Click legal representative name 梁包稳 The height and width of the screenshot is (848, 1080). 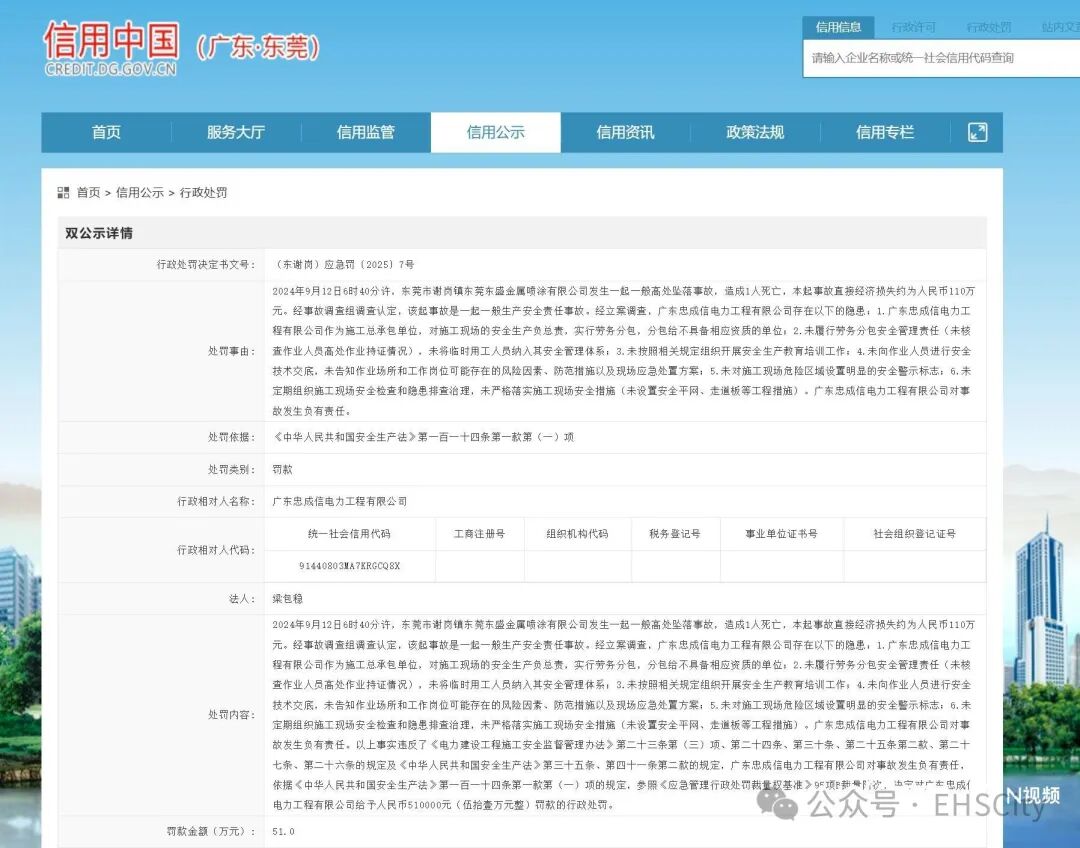[287, 599]
